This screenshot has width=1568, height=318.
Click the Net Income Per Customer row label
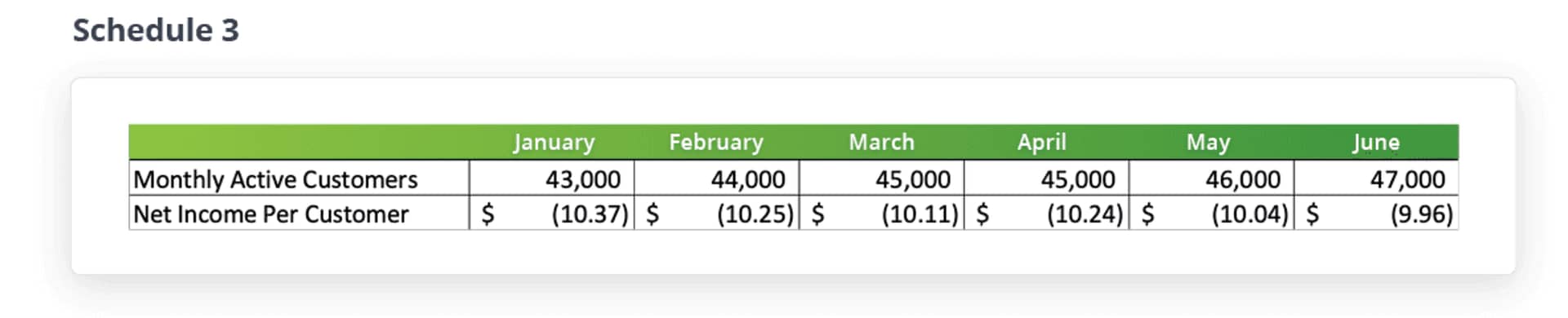pos(270,214)
